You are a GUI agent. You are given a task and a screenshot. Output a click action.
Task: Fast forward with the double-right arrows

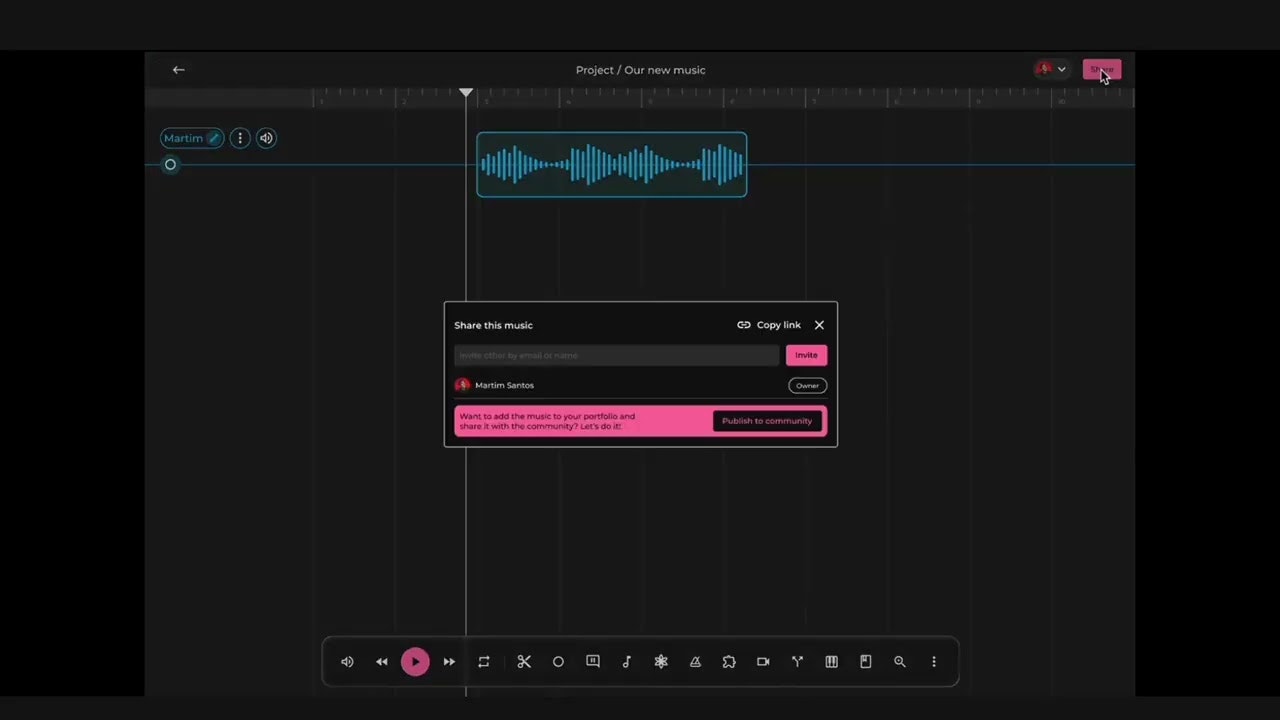(449, 662)
